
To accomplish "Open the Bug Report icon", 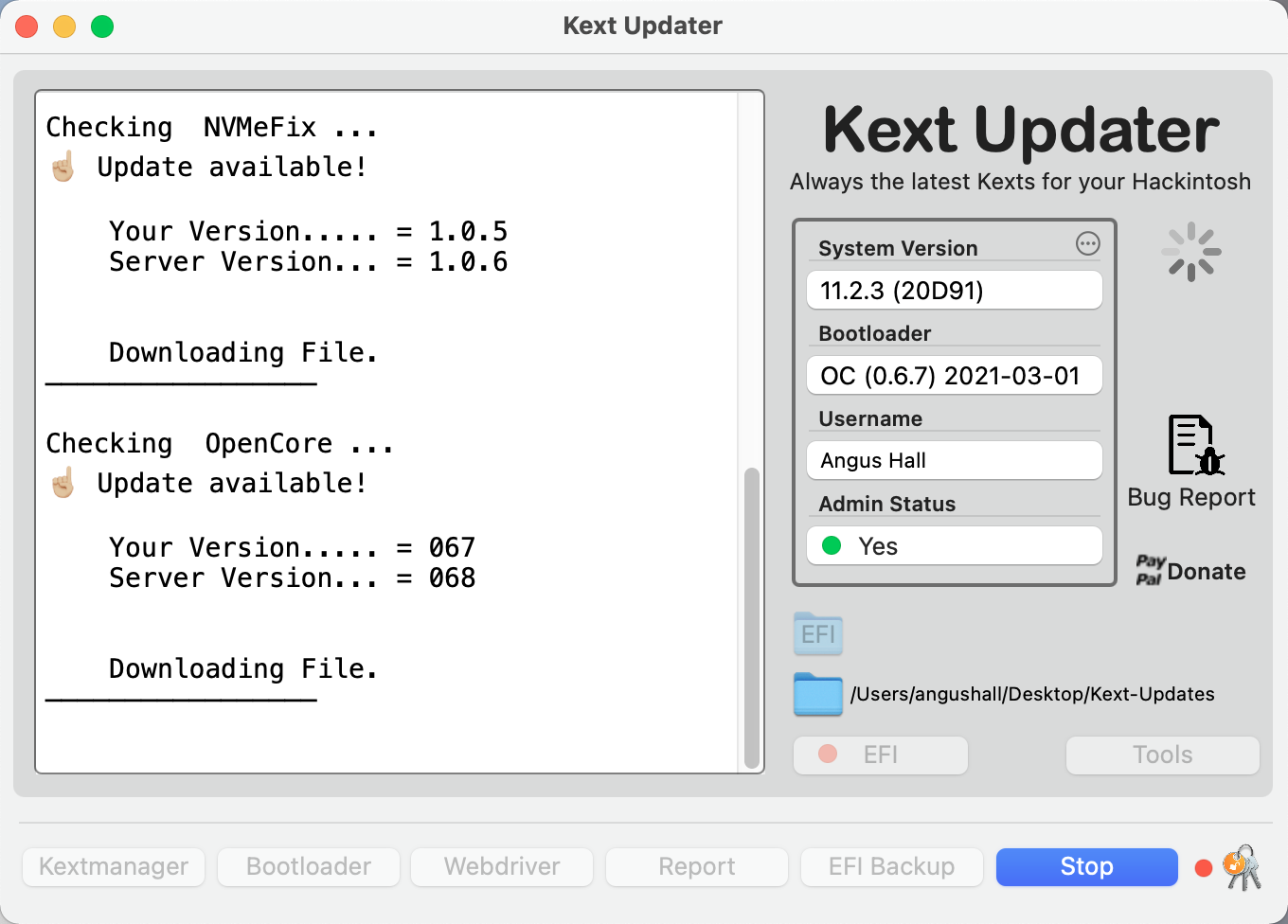I will click(1195, 445).
